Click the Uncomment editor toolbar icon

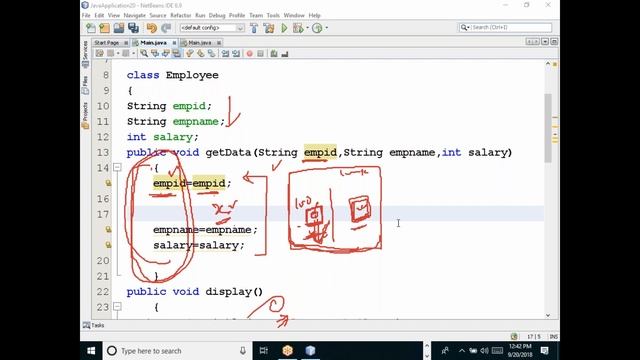coord(284,53)
